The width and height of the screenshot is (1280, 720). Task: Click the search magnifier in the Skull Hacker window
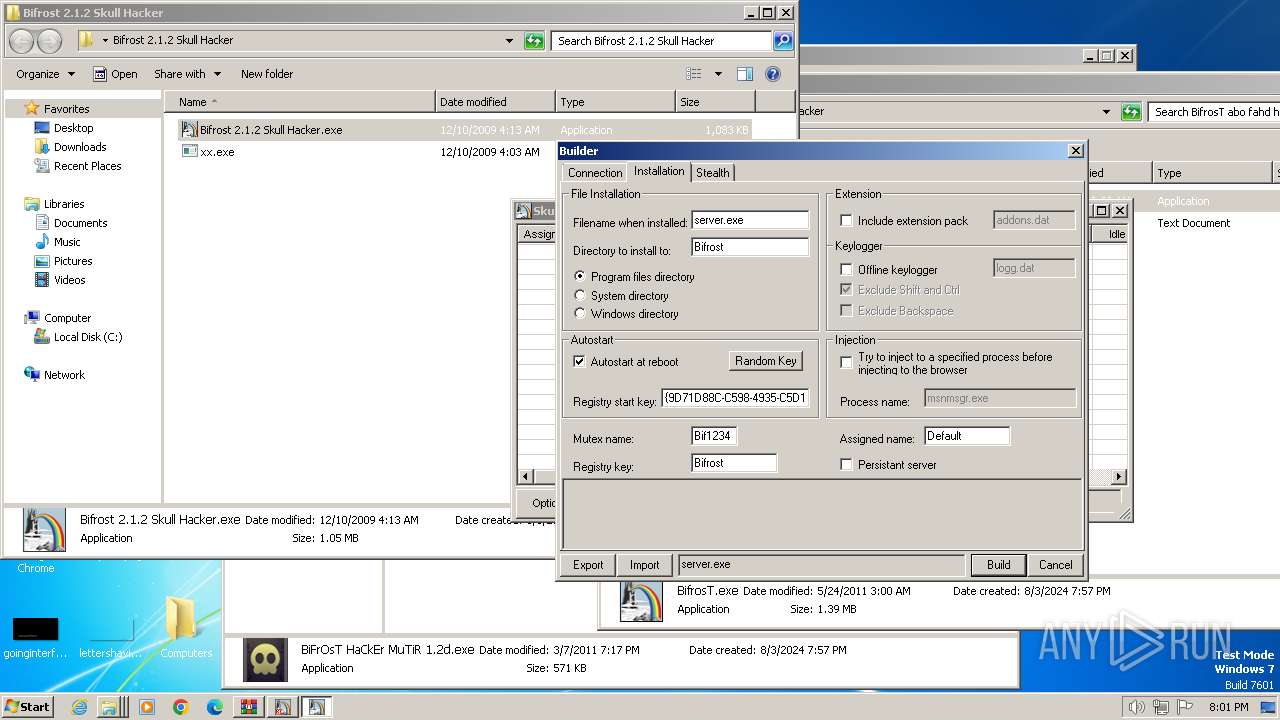(783, 41)
